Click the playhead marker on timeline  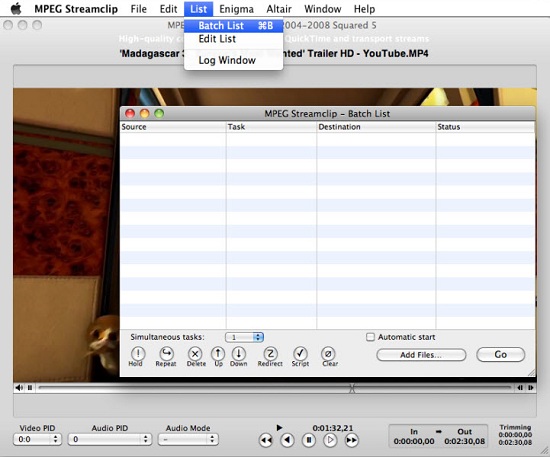pos(352,388)
